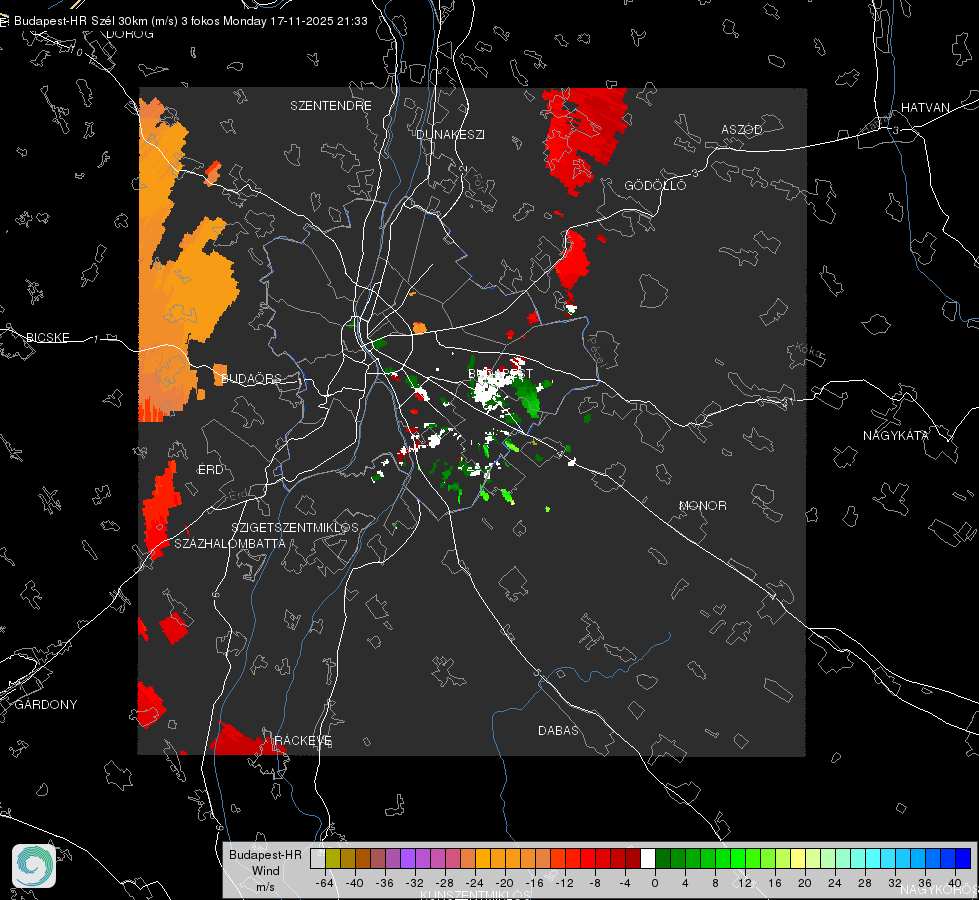Screen dimensions: 979x900
Task: Click the positive 28 legend value
Action: coord(865,883)
